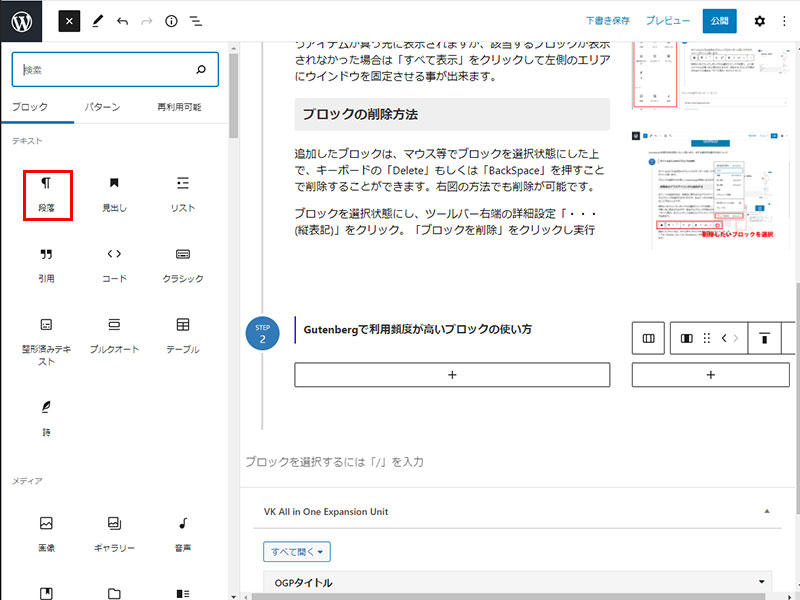Image resolution: width=800 pixels, height=600 pixels.
Task: Switch to the パターン tab
Action: coord(102,107)
